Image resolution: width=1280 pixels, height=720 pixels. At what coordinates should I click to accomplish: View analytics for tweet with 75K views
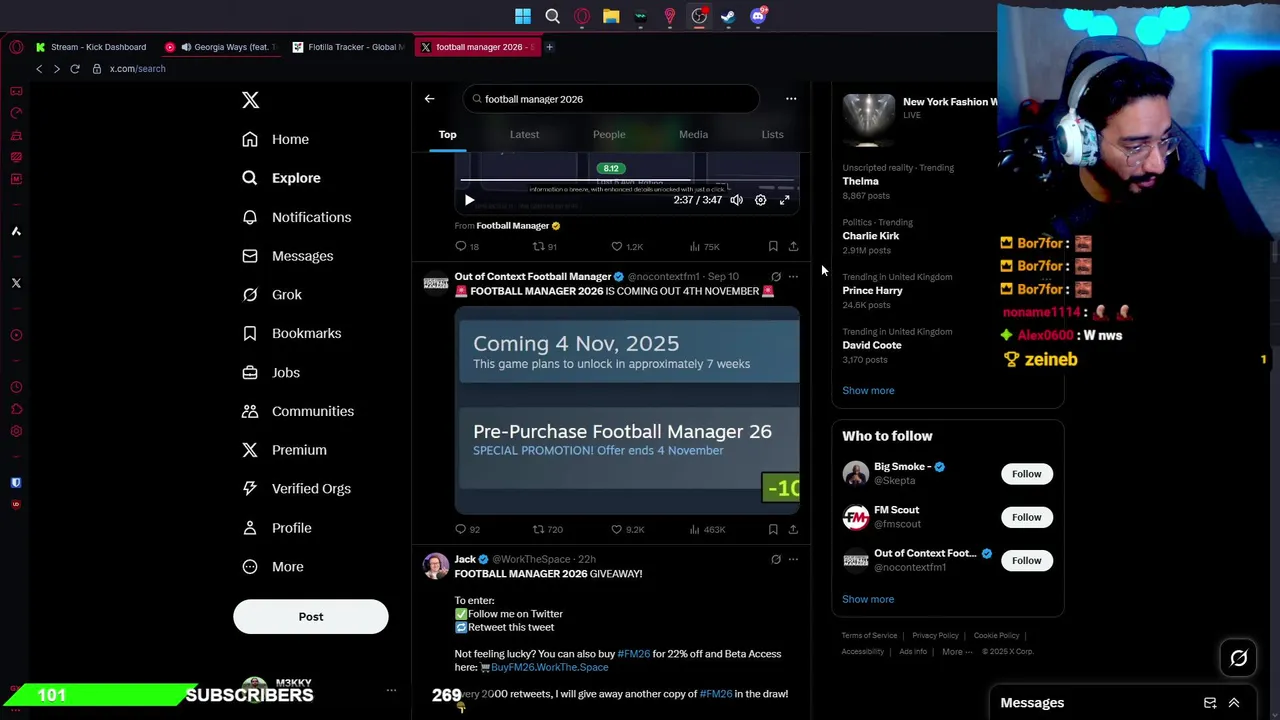[x=704, y=246]
